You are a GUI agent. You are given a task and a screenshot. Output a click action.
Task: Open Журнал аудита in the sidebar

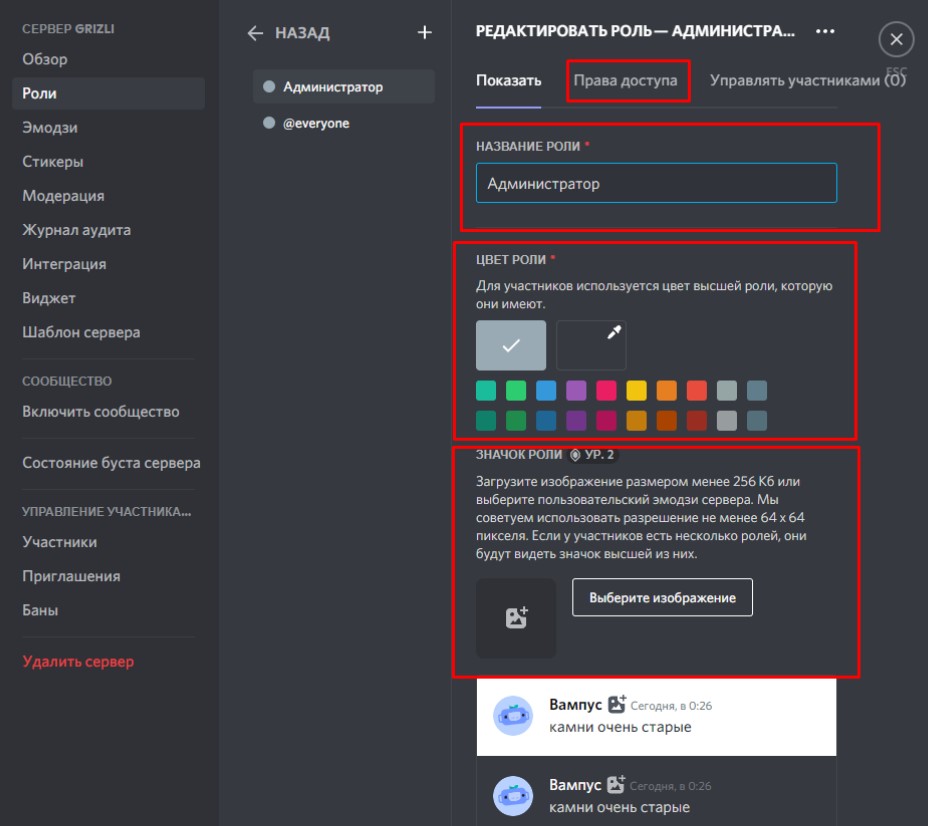click(77, 230)
